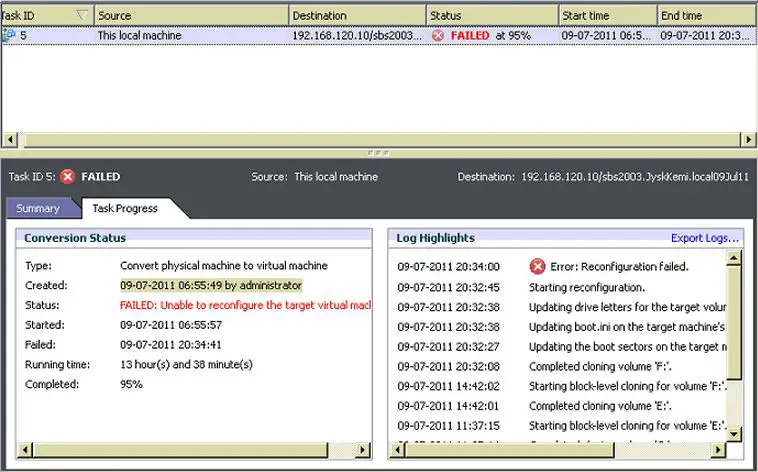Open the Export Logs link

click(x=705, y=238)
